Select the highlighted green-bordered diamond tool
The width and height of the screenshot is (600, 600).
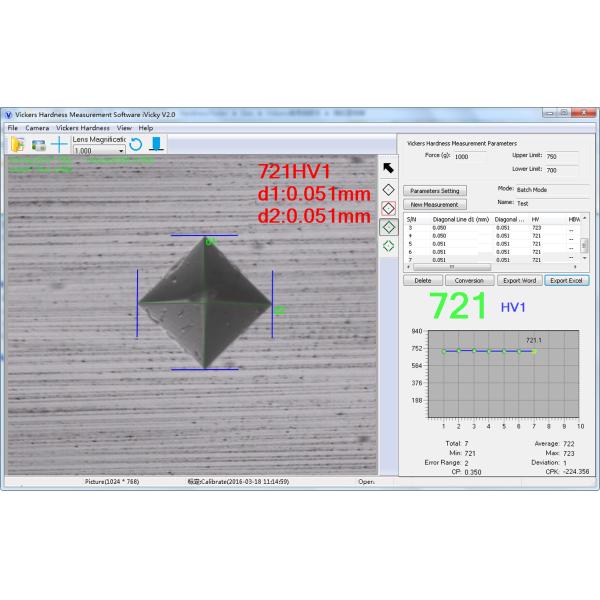click(388, 227)
